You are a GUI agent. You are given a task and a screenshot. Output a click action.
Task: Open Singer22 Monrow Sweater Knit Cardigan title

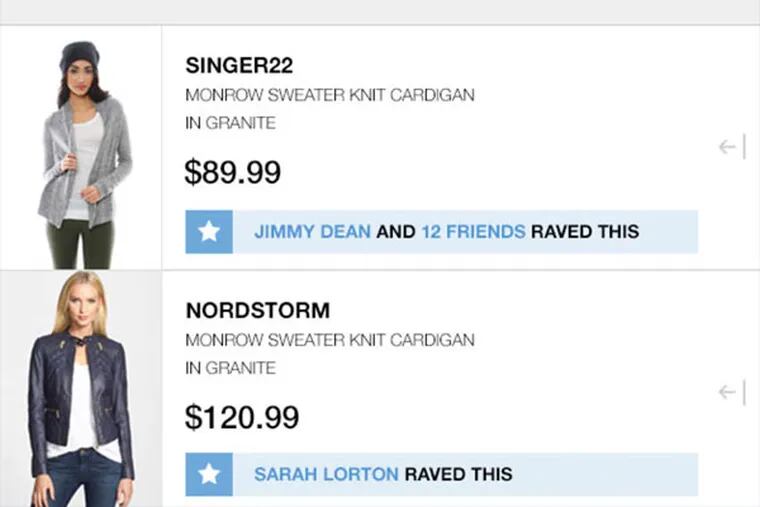pos(330,96)
